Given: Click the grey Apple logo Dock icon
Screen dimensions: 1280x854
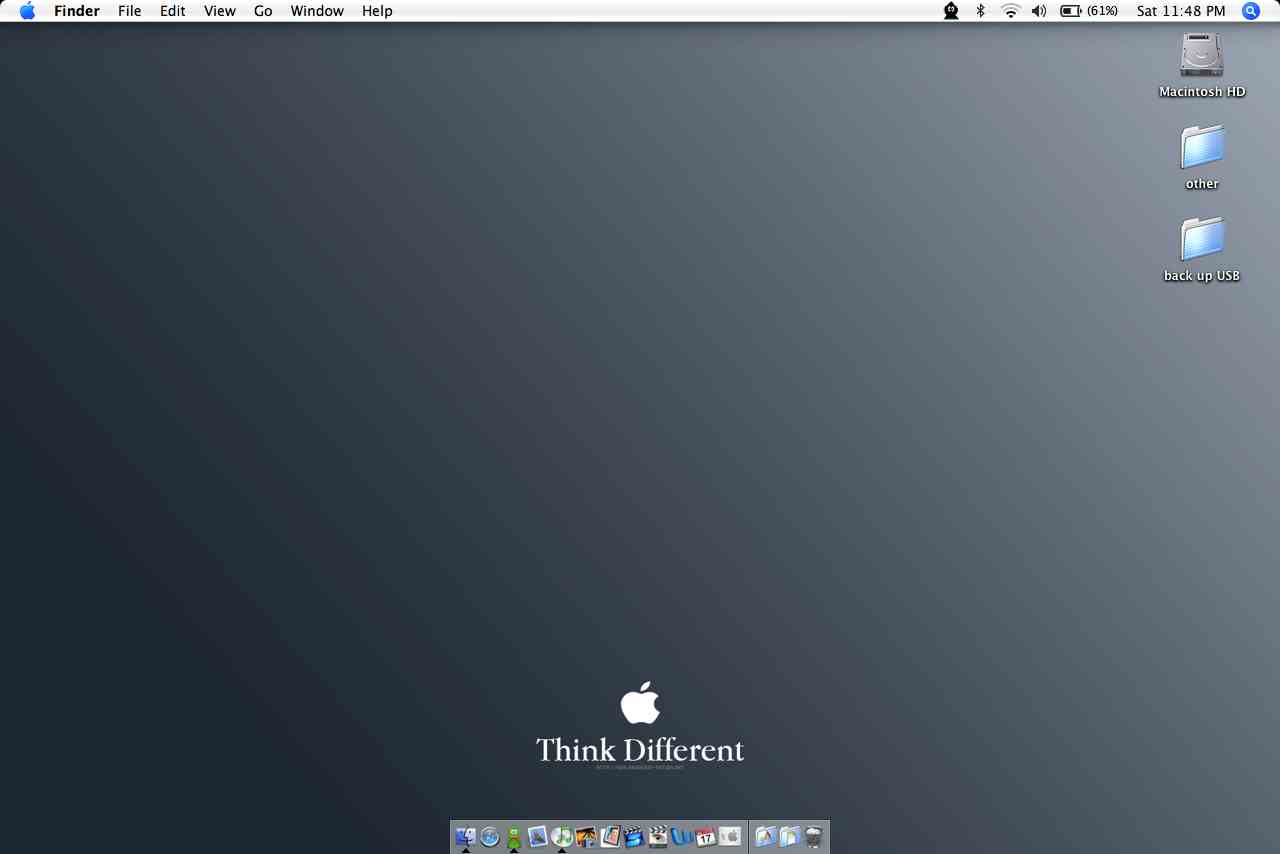Looking at the screenshot, I should 730,836.
